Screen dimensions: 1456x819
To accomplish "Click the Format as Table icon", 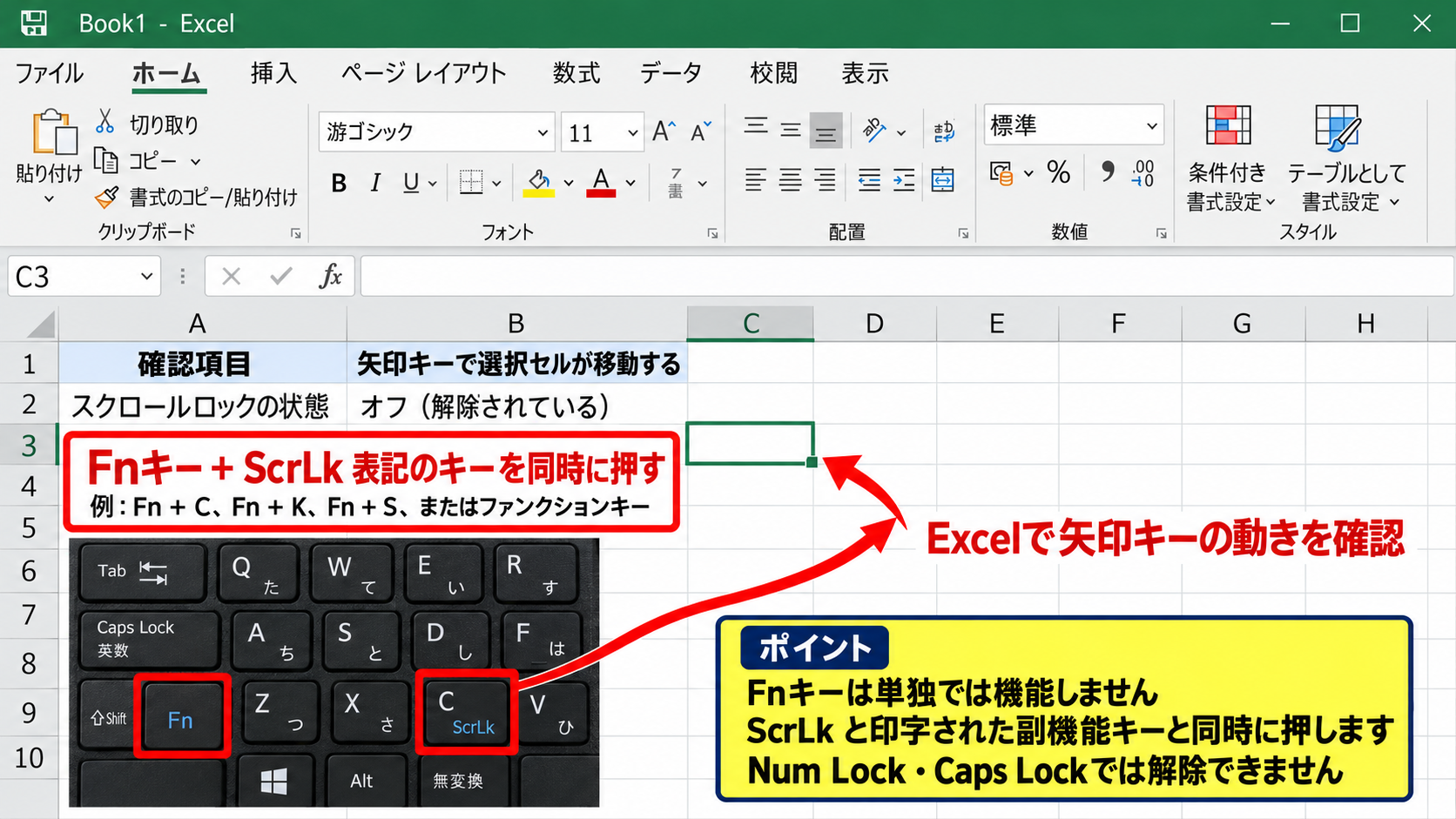I will pyautogui.click(x=1338, y=127).
